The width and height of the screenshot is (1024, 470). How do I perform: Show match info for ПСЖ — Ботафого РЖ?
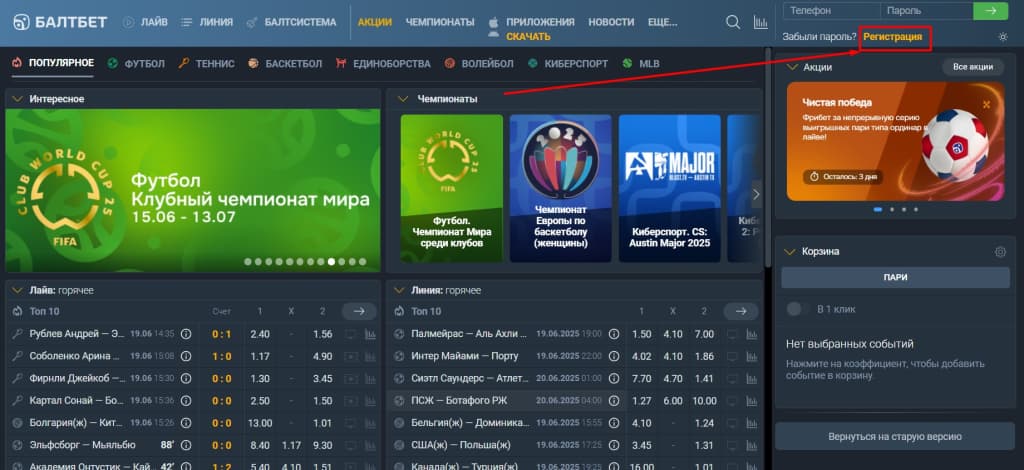pos(614,401)
